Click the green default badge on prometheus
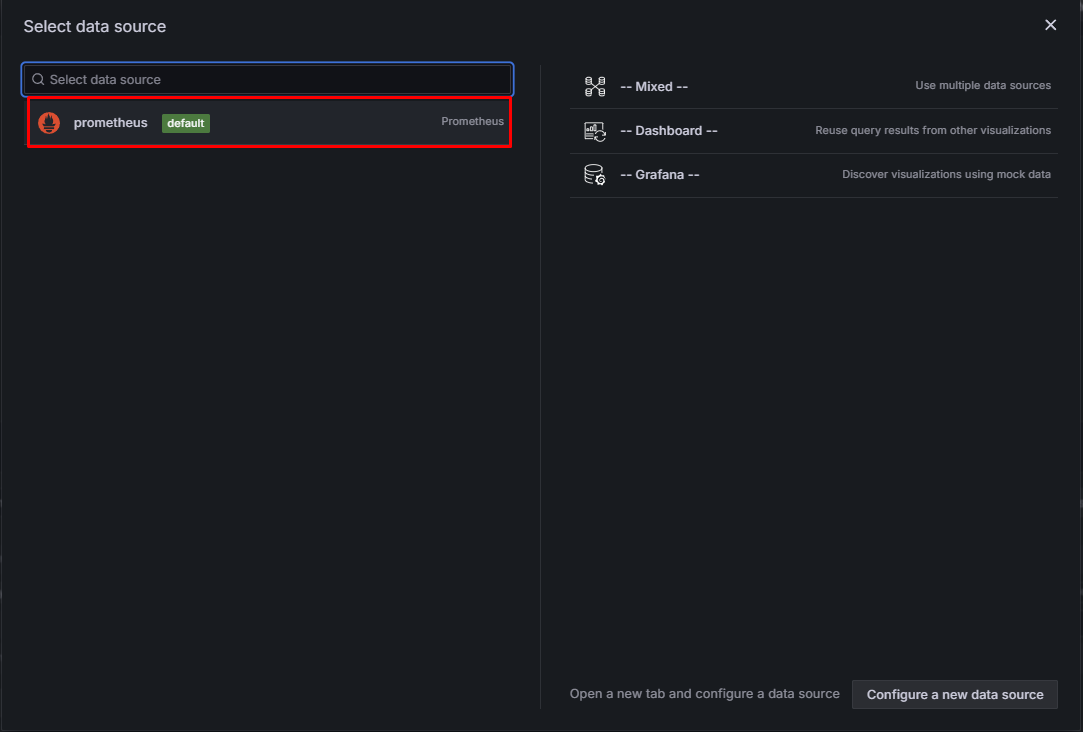Image resolution: width=1083 pixels, height=732 pixels. click(x=185, y=123)
